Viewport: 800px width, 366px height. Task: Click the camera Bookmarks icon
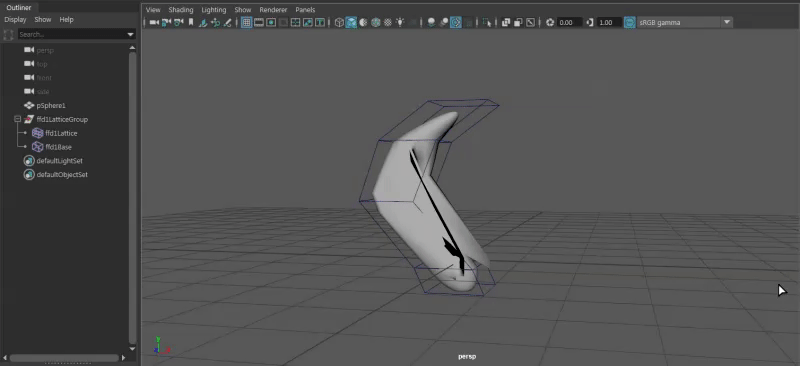(x=191, y=22)
